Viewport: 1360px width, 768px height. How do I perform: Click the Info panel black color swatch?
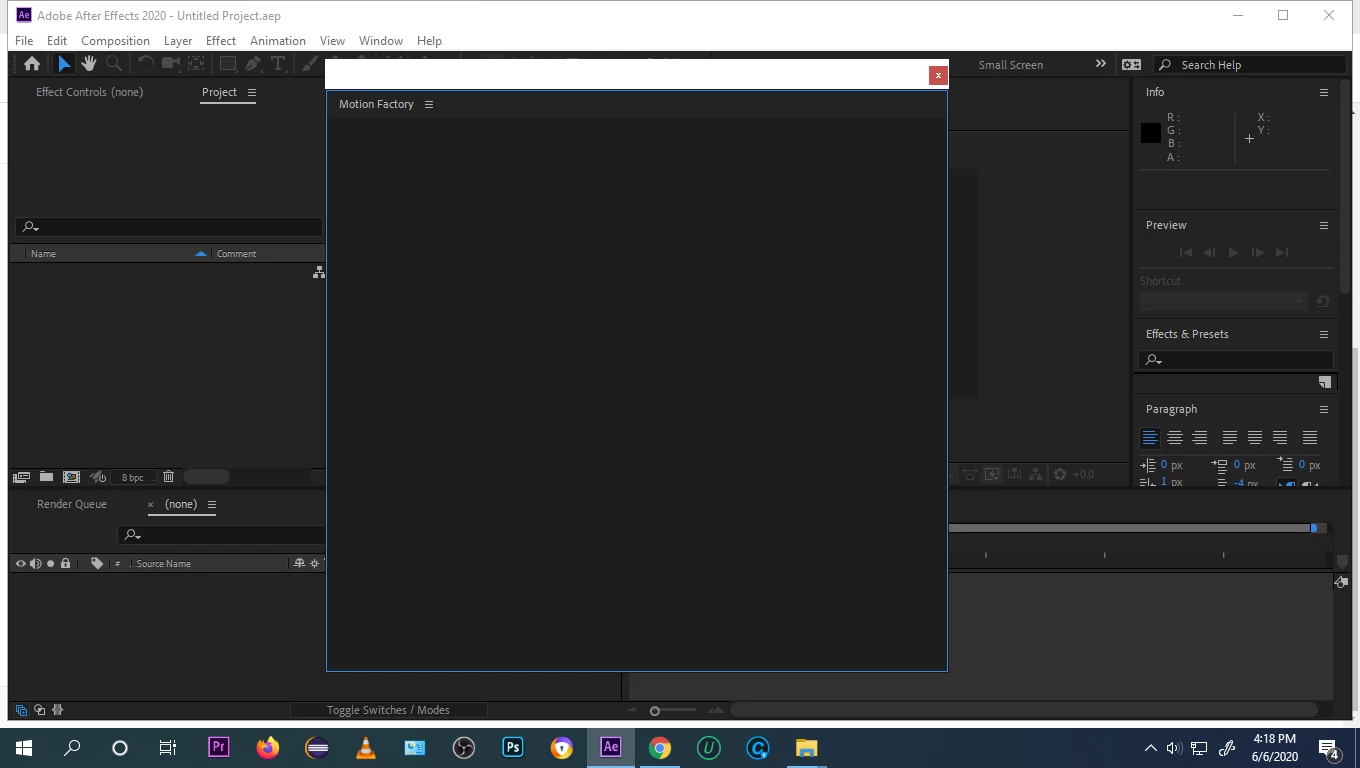pos(1151,132)
